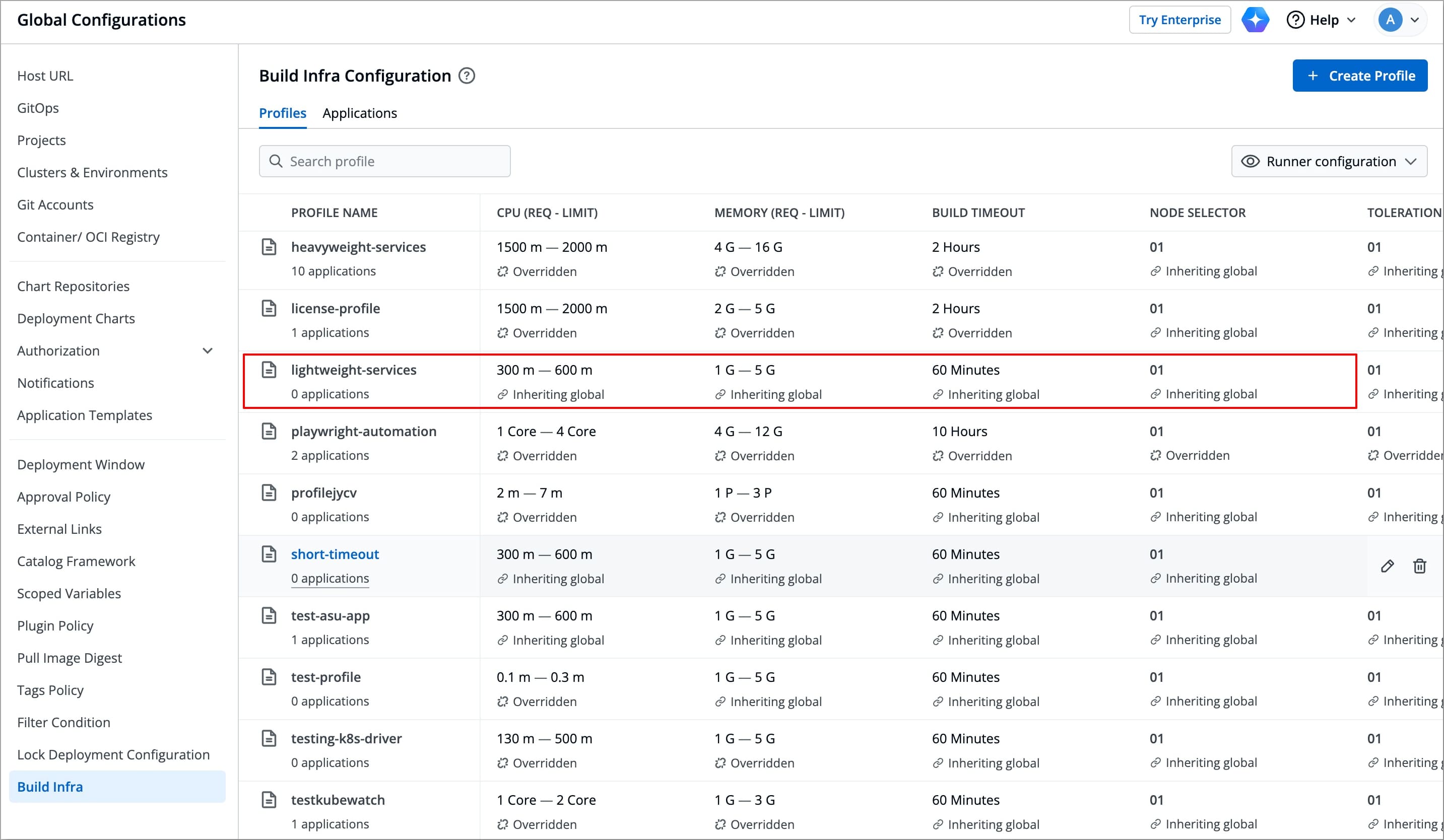Click the document icon for playwright-automation profile
This screenshot has height=840, width=1444.
(270, 431)
